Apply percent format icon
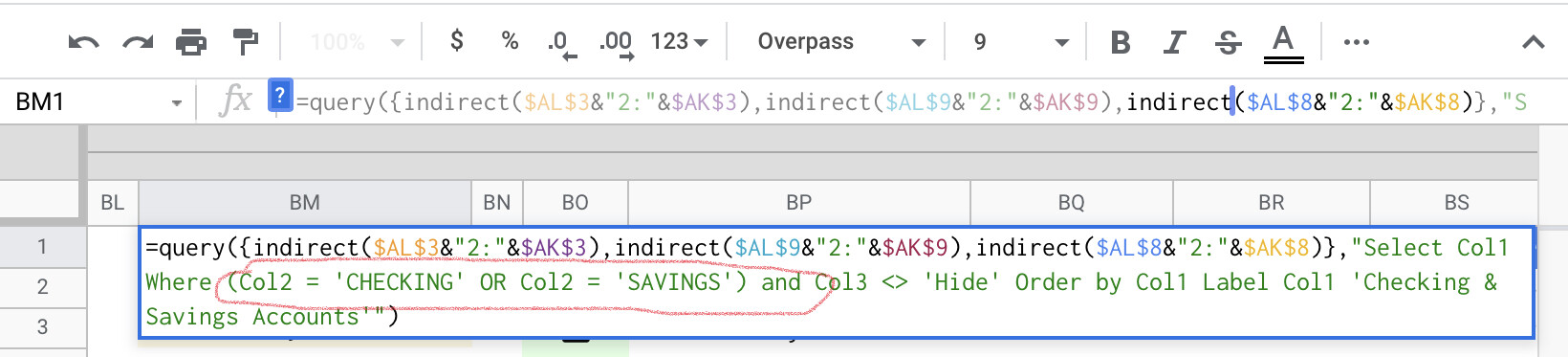 pos(510,41)
